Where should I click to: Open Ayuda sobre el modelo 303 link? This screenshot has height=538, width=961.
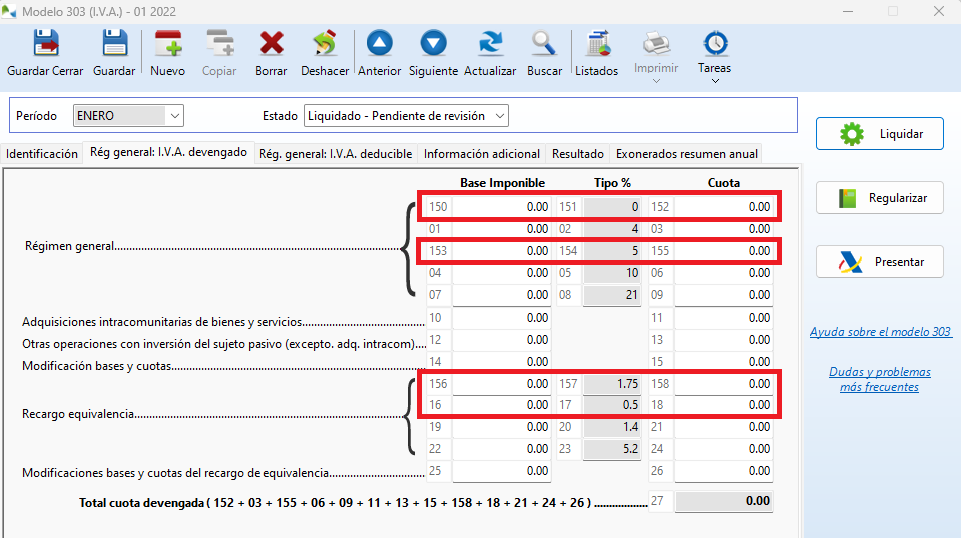880,332
